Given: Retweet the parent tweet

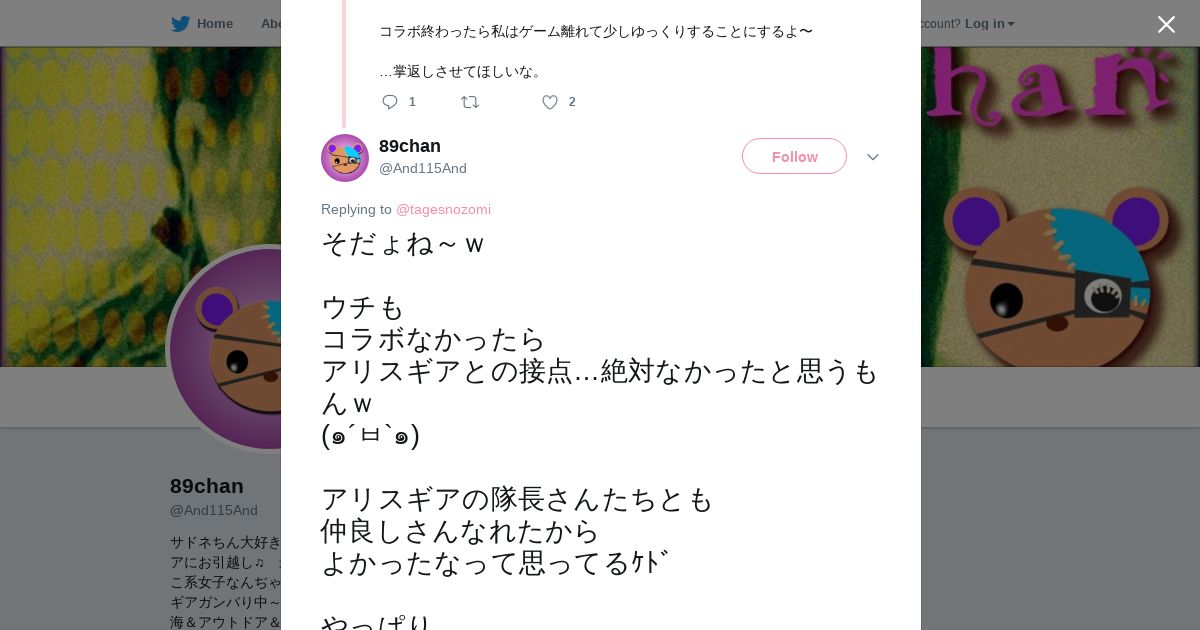Looking at the screenshot, I should pos(470,102).
